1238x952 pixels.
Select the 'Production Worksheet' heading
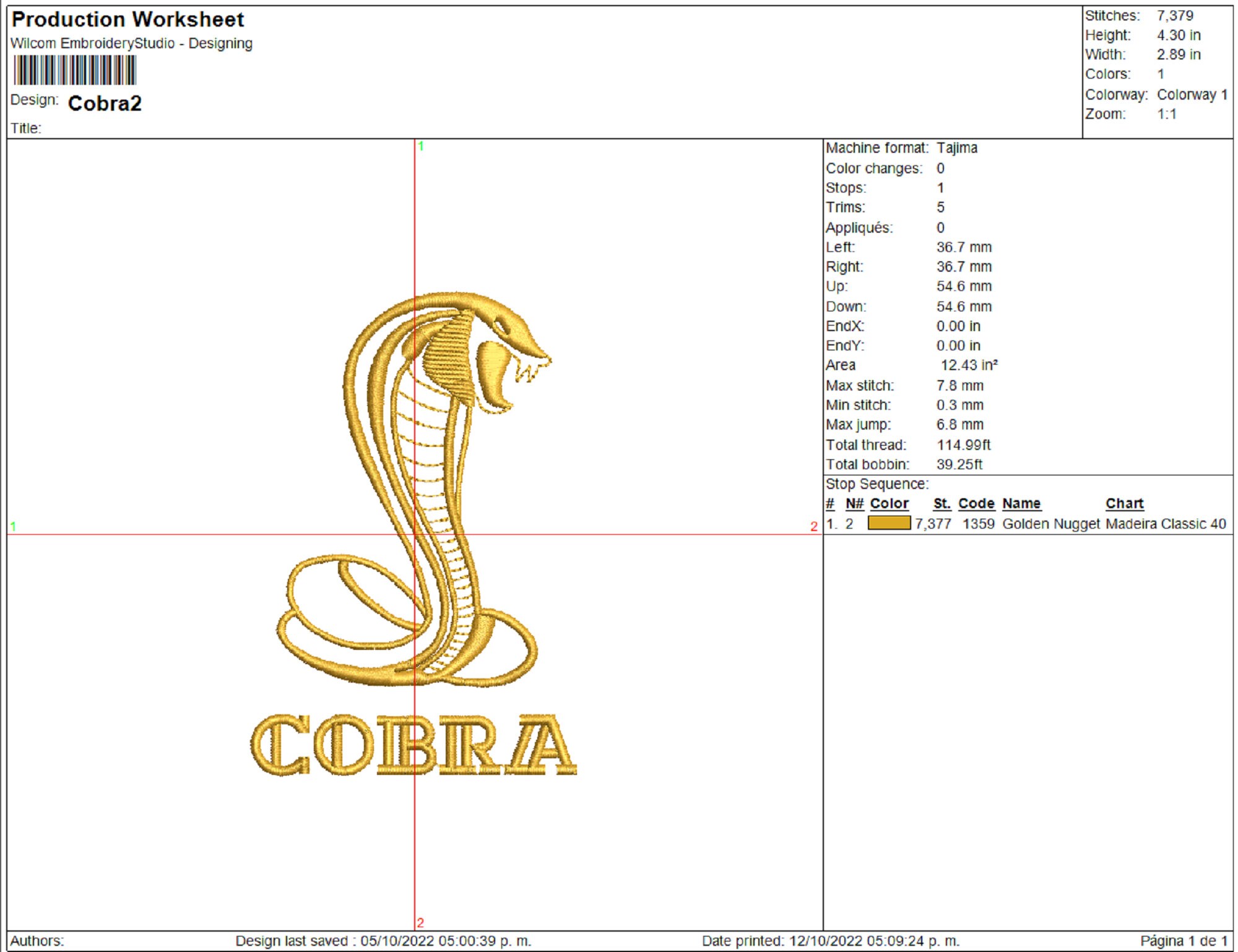pyautogui.click(x=128, y=20)
